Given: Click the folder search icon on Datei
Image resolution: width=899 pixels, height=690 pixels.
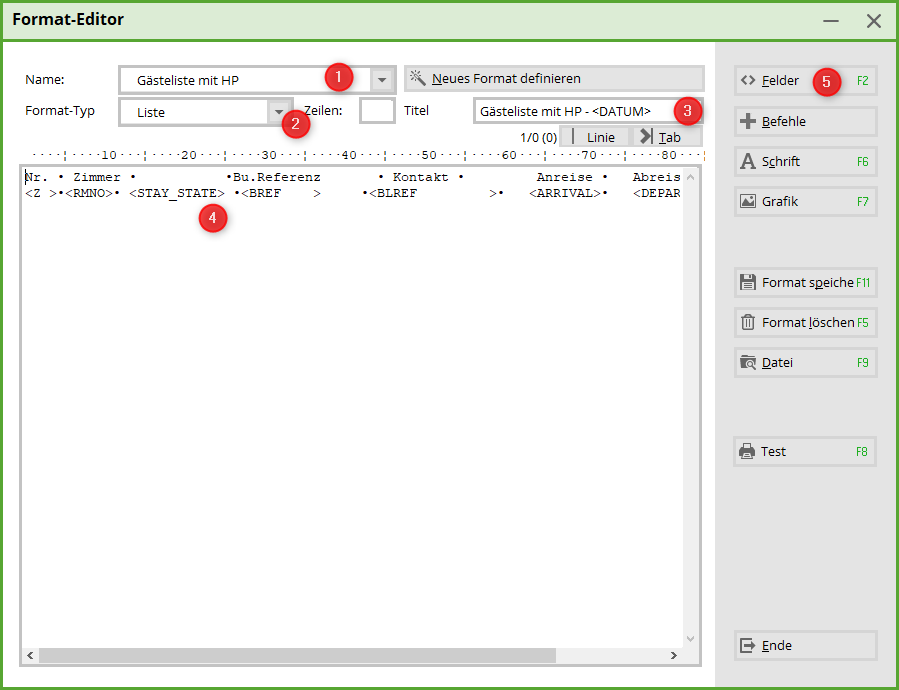Looking at the screenshot, I should click(x=748, y=362).
